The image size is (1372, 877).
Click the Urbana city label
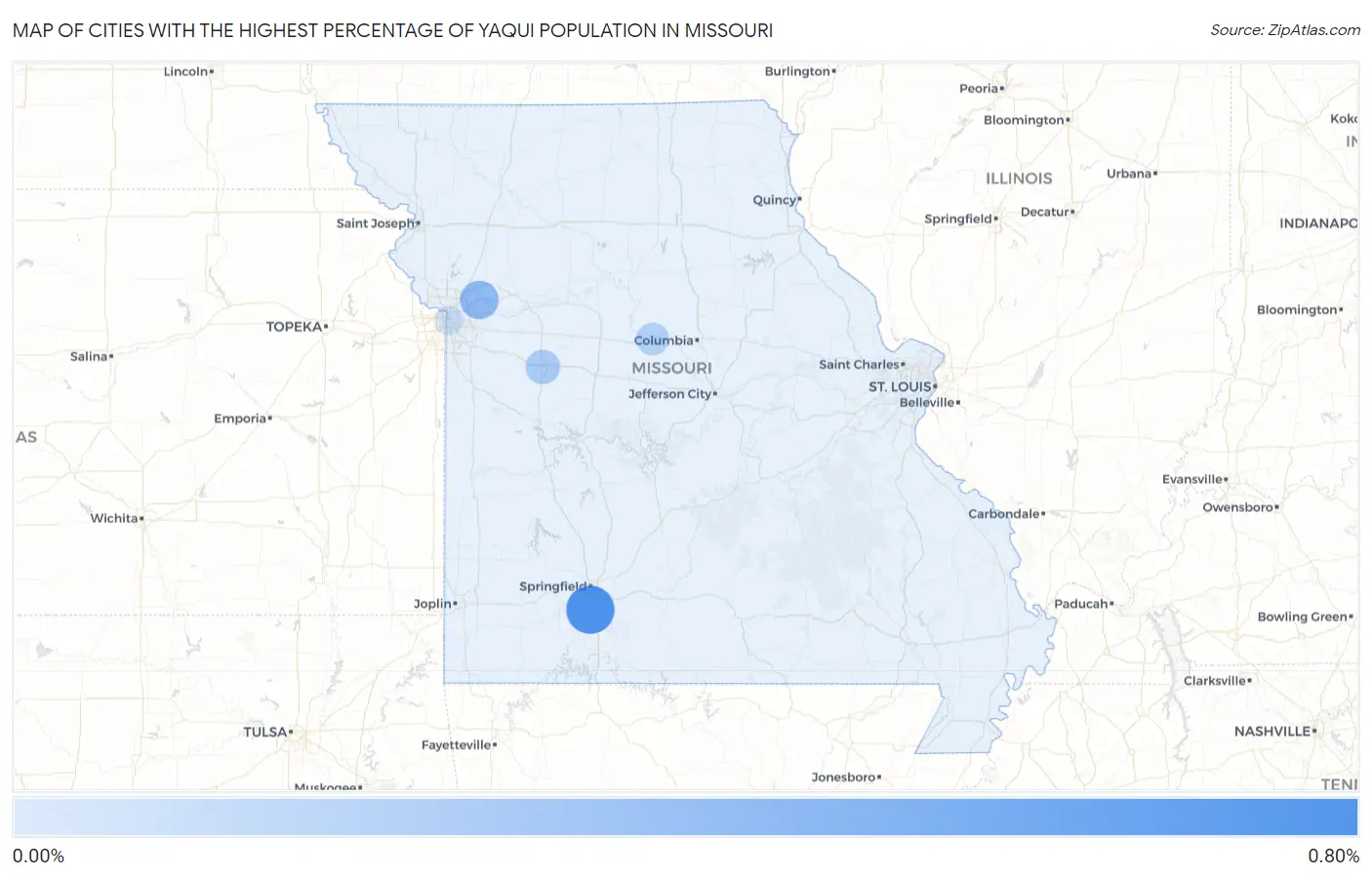(x=1129, y=174)
